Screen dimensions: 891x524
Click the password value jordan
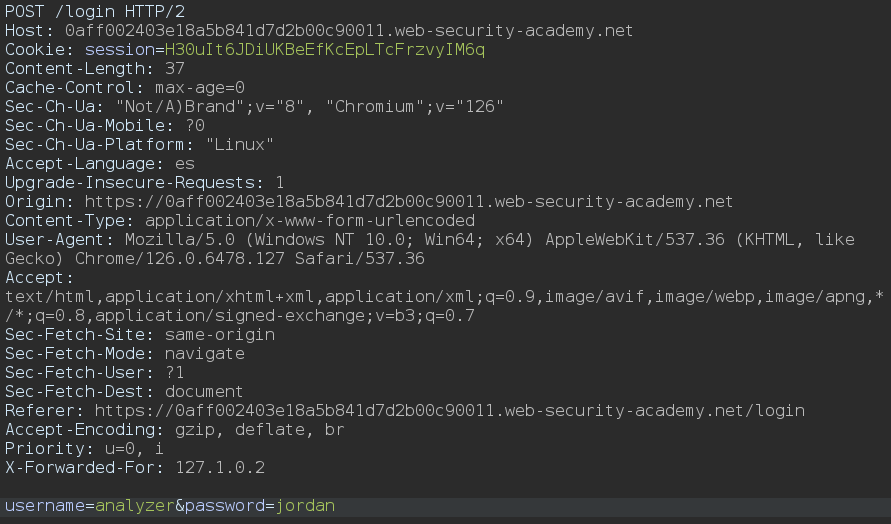click(x=305, y=506)
